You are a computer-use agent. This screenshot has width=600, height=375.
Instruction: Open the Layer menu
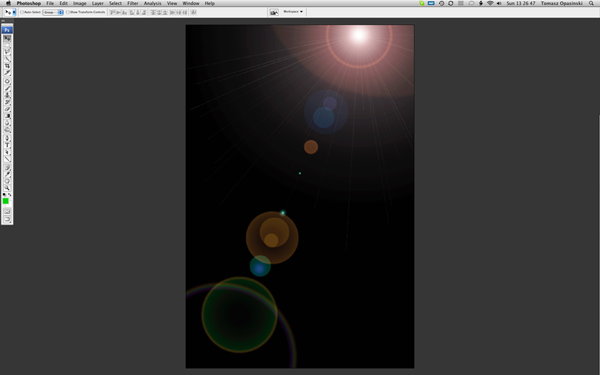pyautogui.click(x=98, y=3)
